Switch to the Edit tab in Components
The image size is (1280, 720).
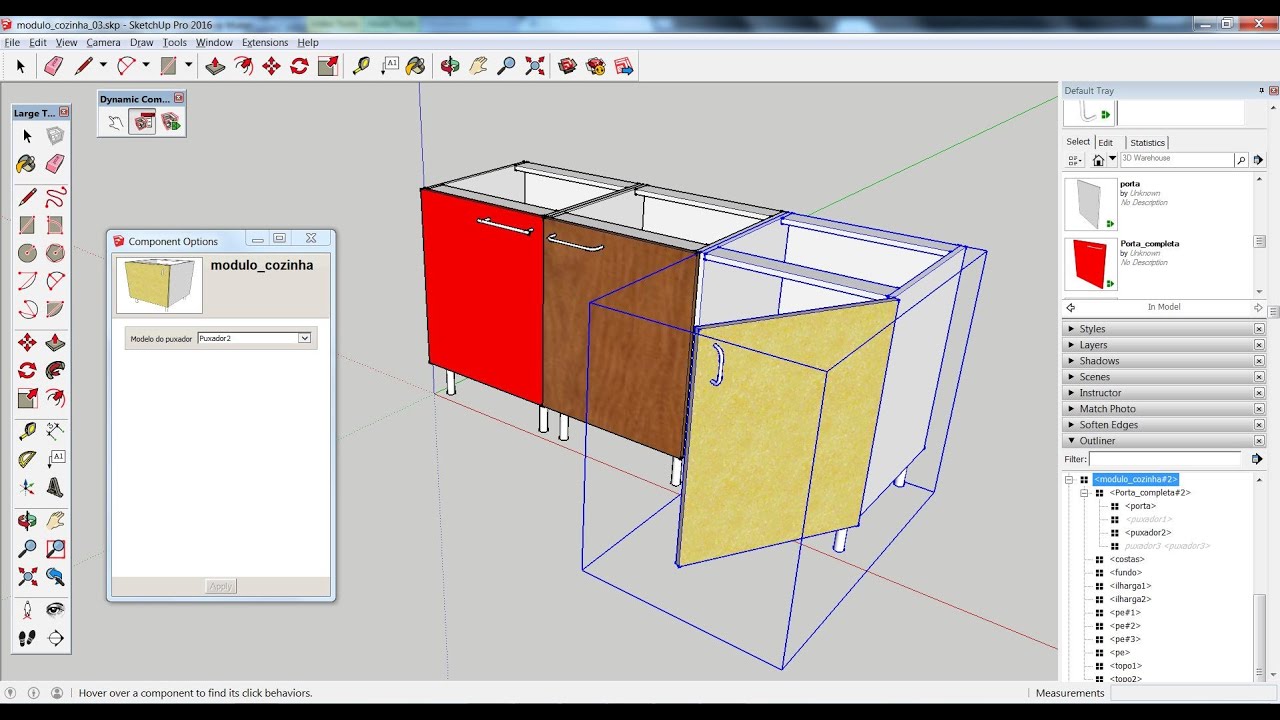(1105, 142)
